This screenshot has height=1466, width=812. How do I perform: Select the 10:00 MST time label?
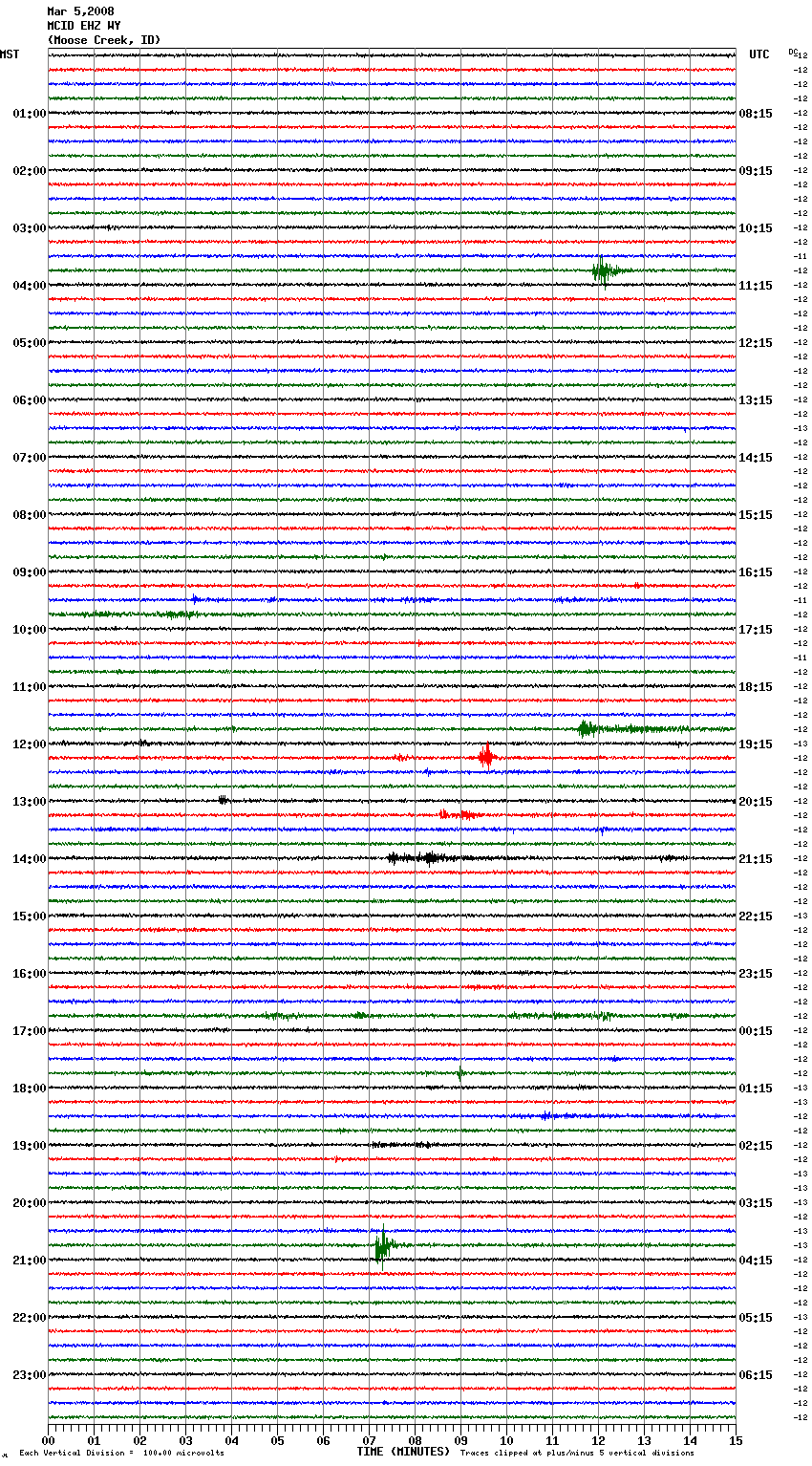30,630
